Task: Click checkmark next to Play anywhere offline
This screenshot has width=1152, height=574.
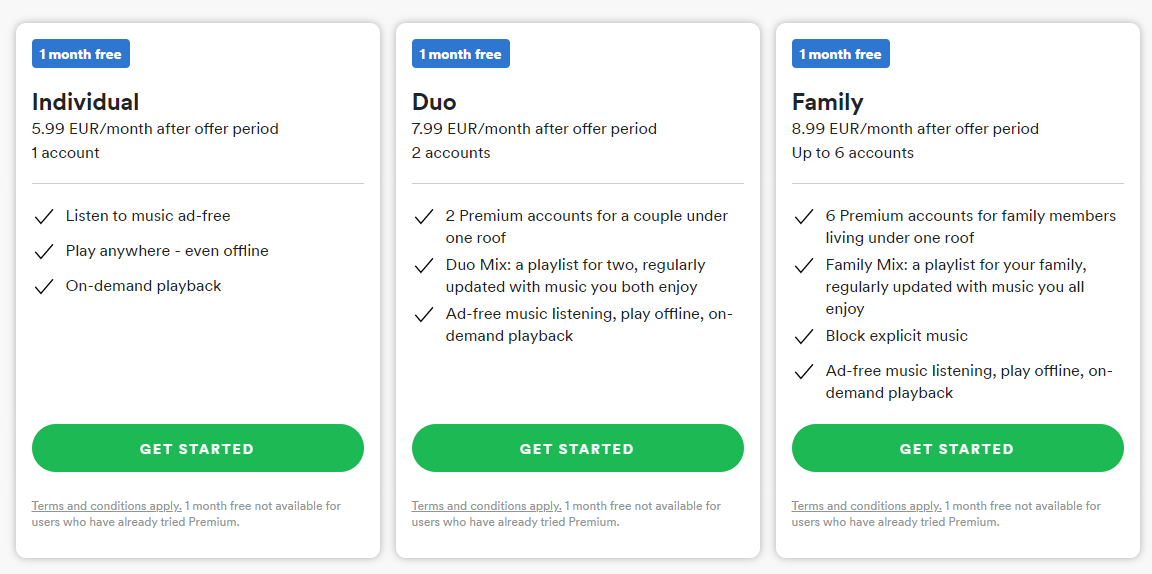Action: (x=43, y=252)
